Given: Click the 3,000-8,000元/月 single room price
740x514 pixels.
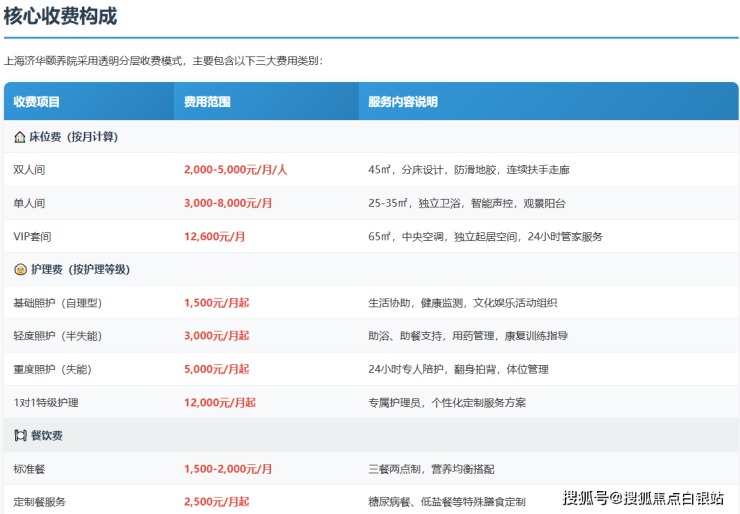Looking at the screenshot, I should click(x=228, y=204).
